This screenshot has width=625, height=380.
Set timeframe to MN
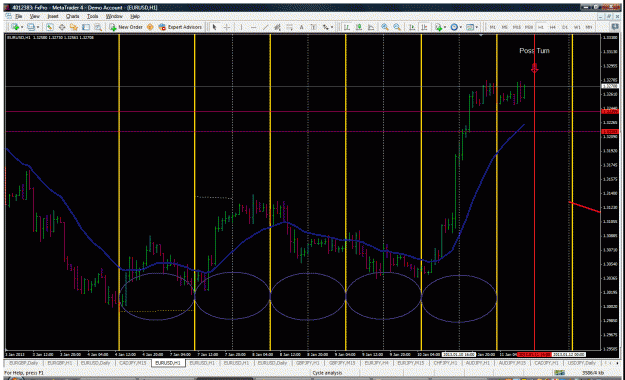point(589,27)
